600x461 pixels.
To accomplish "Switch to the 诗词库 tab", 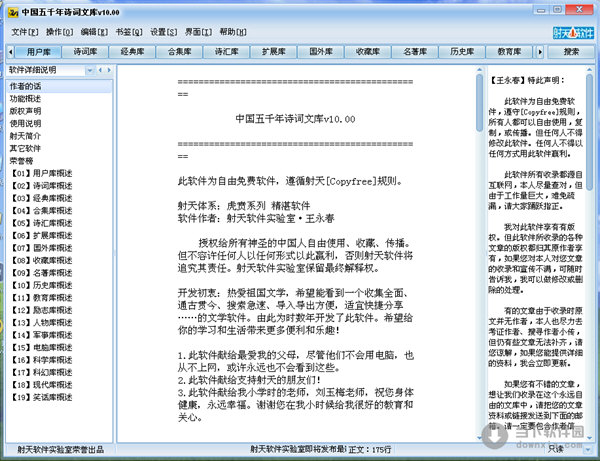I will click(85, 52).
